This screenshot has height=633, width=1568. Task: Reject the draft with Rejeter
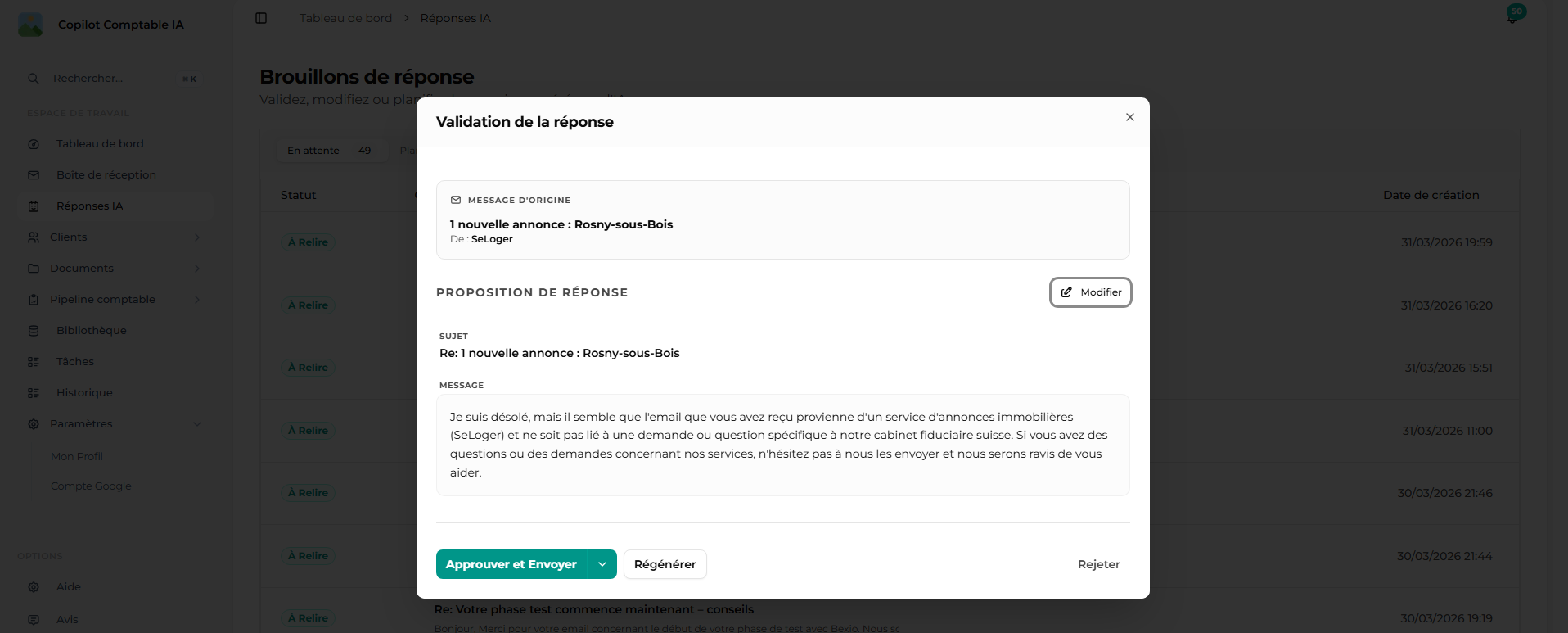[1098, 564]
